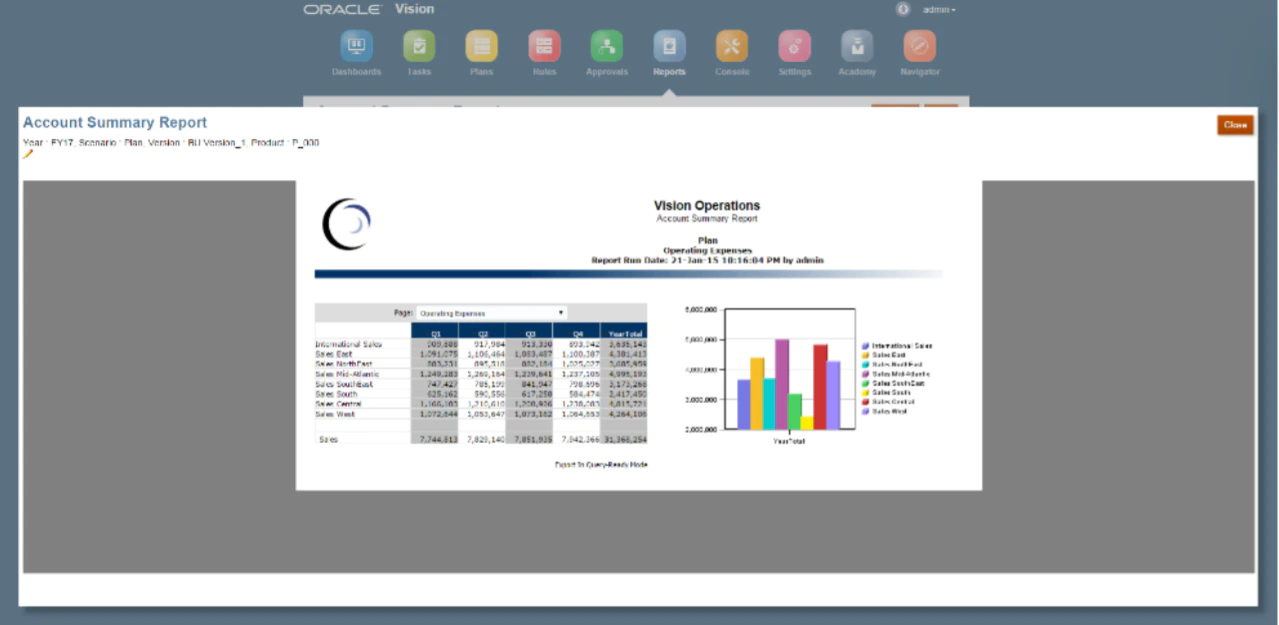Select the Sales East row label
This screenshot has height=625, width=1279.
click(334, 353)
